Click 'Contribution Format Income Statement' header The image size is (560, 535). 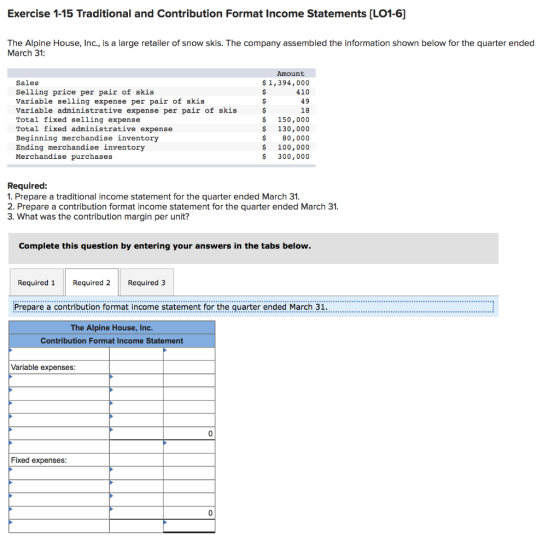pos(112,341)
